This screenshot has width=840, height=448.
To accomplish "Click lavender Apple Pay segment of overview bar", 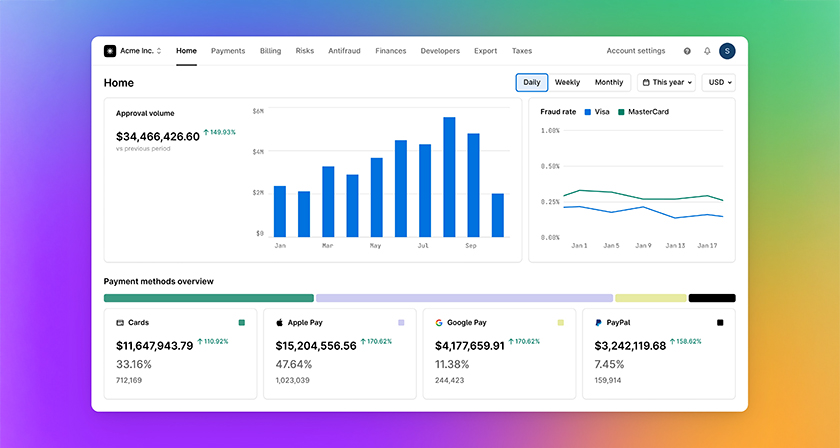I will 464,298.
